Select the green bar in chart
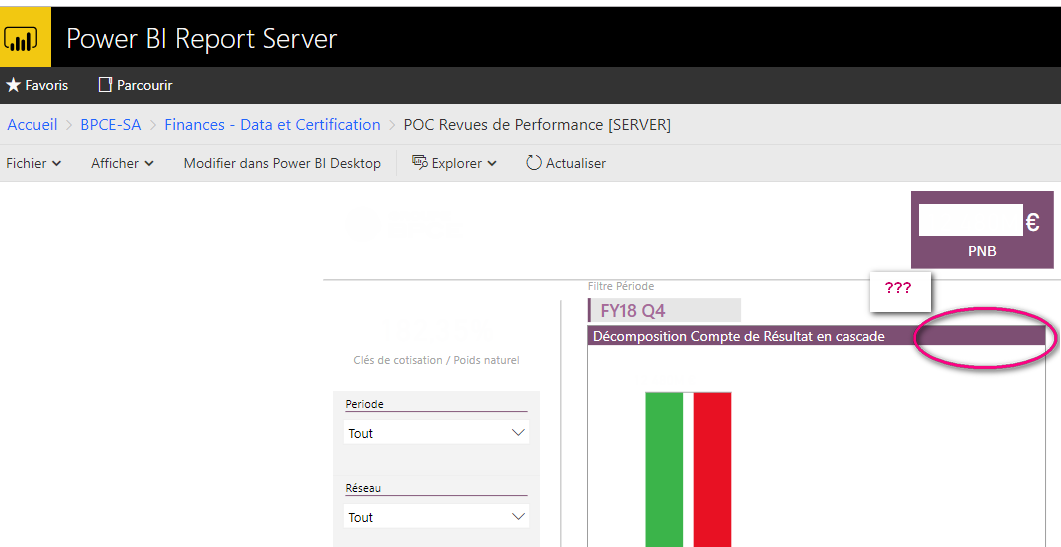 [663, 468]
